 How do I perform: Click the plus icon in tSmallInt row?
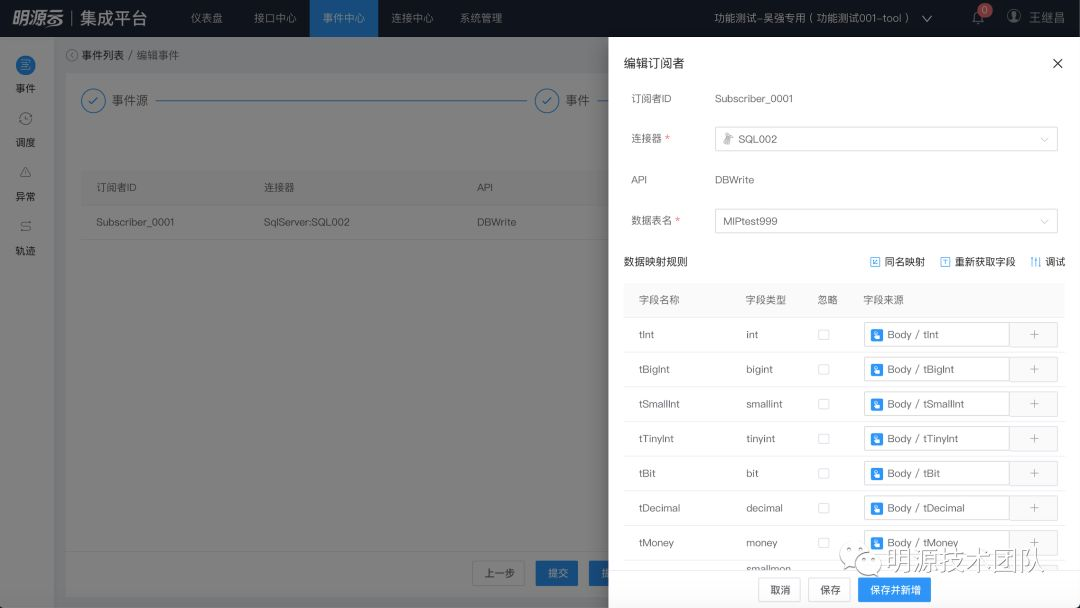coord(1034,404)
